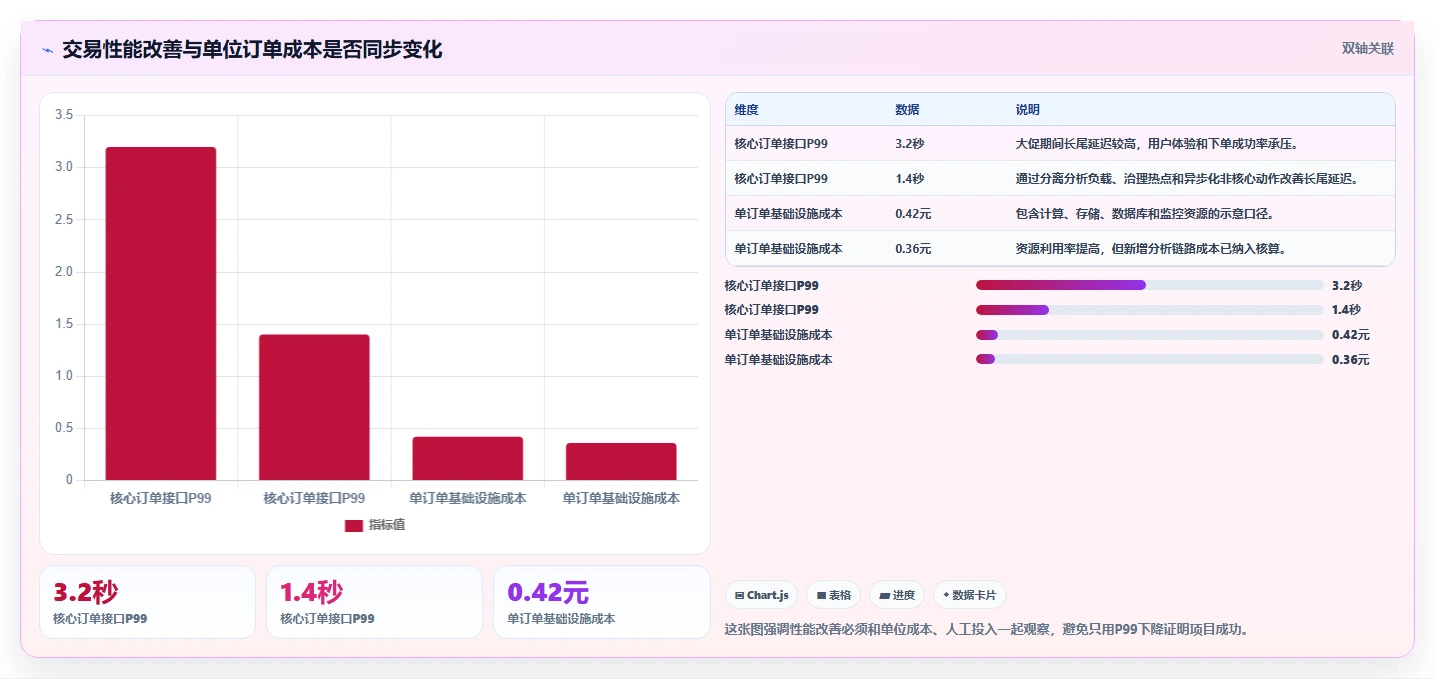Select the 数据卡片 tag label
This screenshot has width=1435, height=679.
pyautogui.click(x=975, y=595)
